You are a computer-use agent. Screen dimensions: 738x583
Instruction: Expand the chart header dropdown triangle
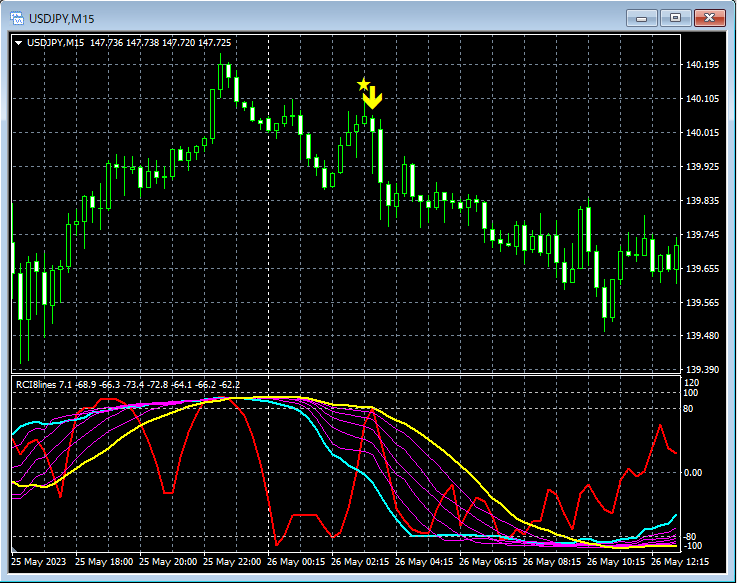(19, 43)
